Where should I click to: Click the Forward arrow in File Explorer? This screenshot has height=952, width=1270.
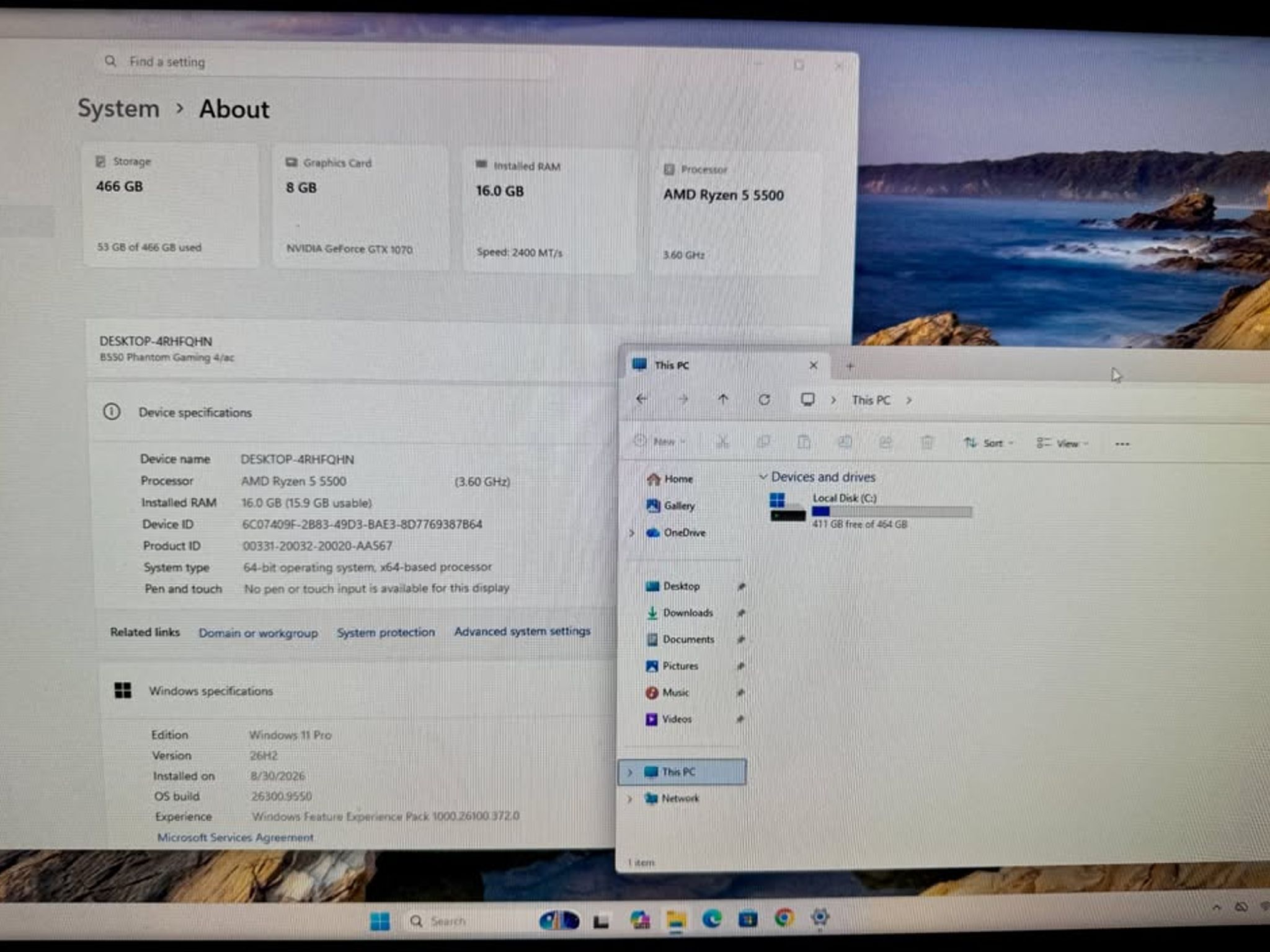pyautogui.click(x=683, y=400)
